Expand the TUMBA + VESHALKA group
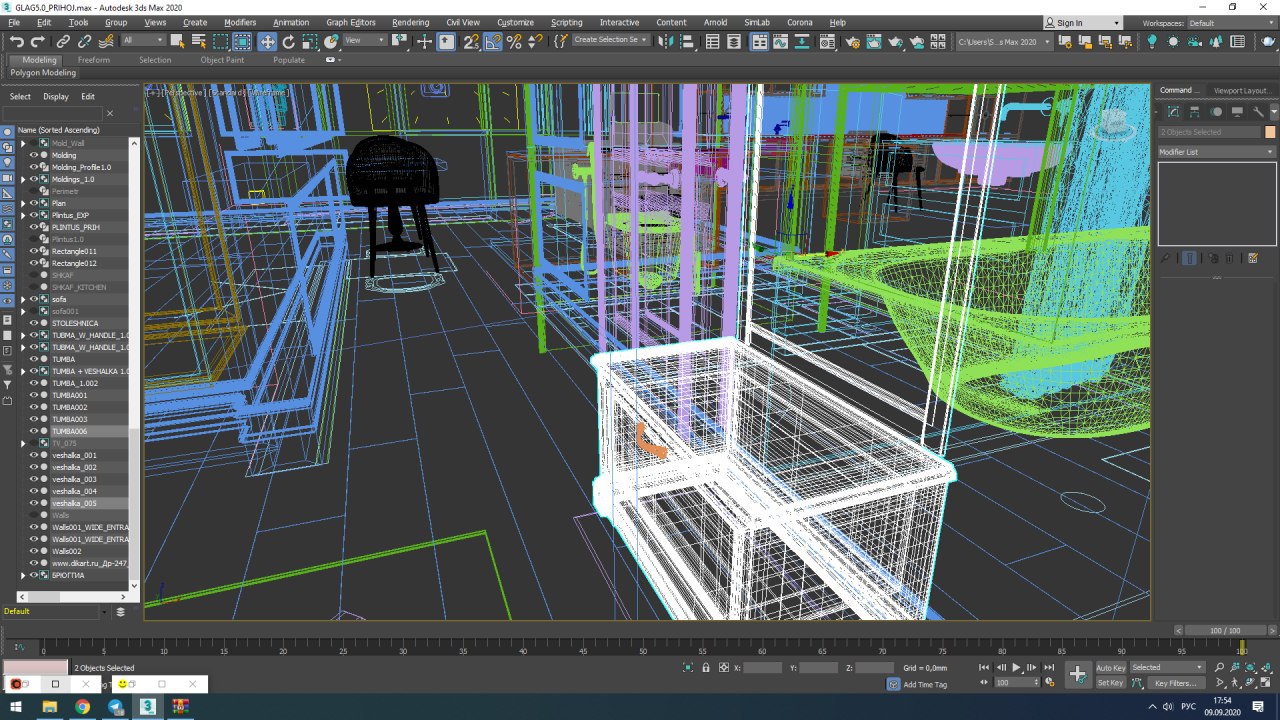 pyautogui.click(x=23, y=371)
